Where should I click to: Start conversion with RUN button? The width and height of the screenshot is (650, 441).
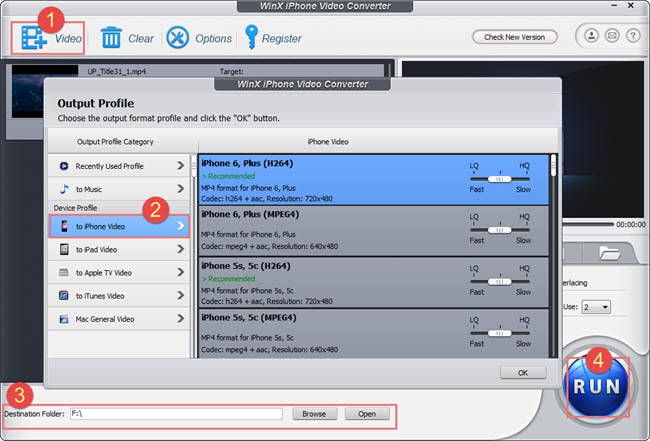point(597,386)
